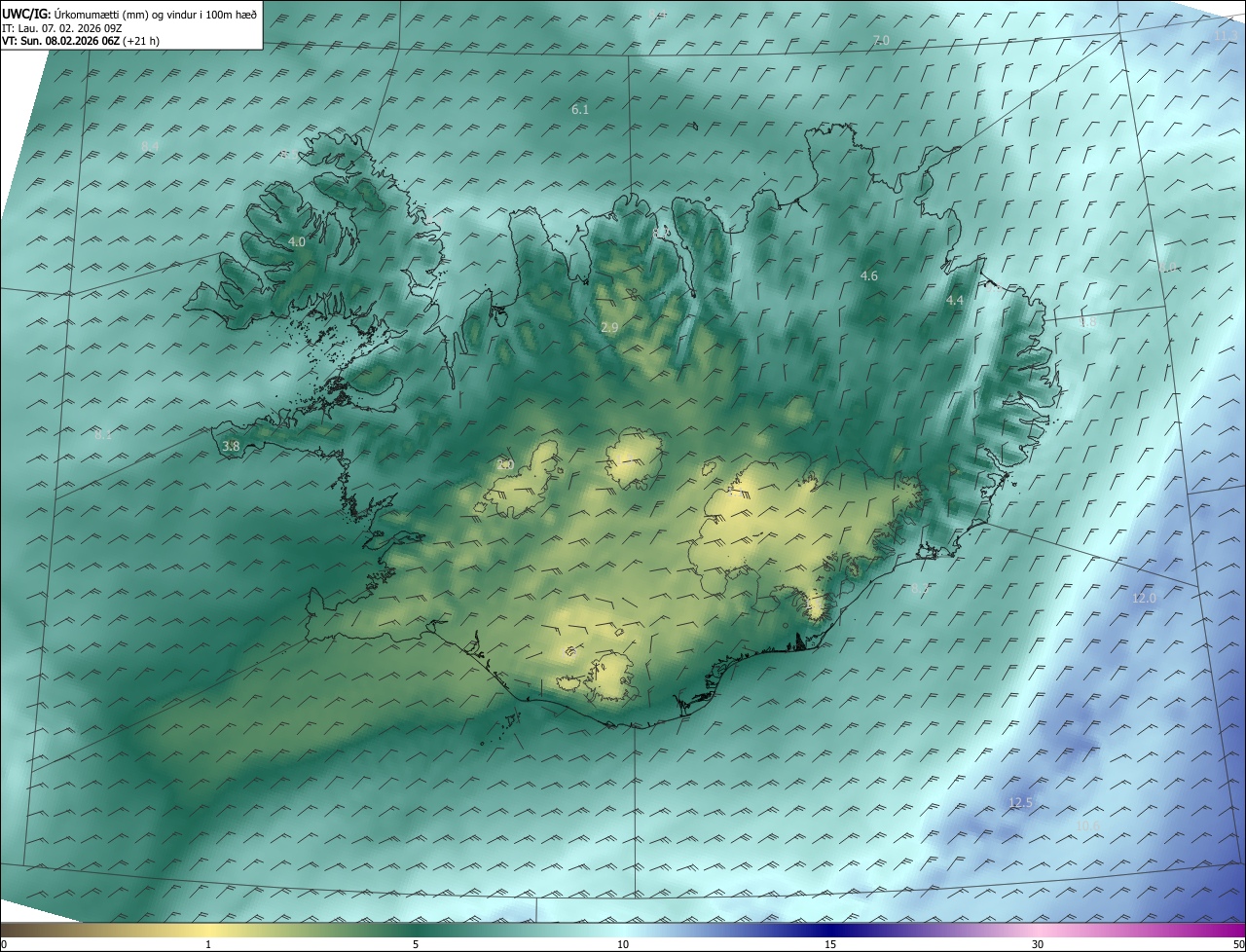Click the map title starting 'UWC/IG: Úrkomumætti'
1246x952 pixels.
(x=129, y=14)
